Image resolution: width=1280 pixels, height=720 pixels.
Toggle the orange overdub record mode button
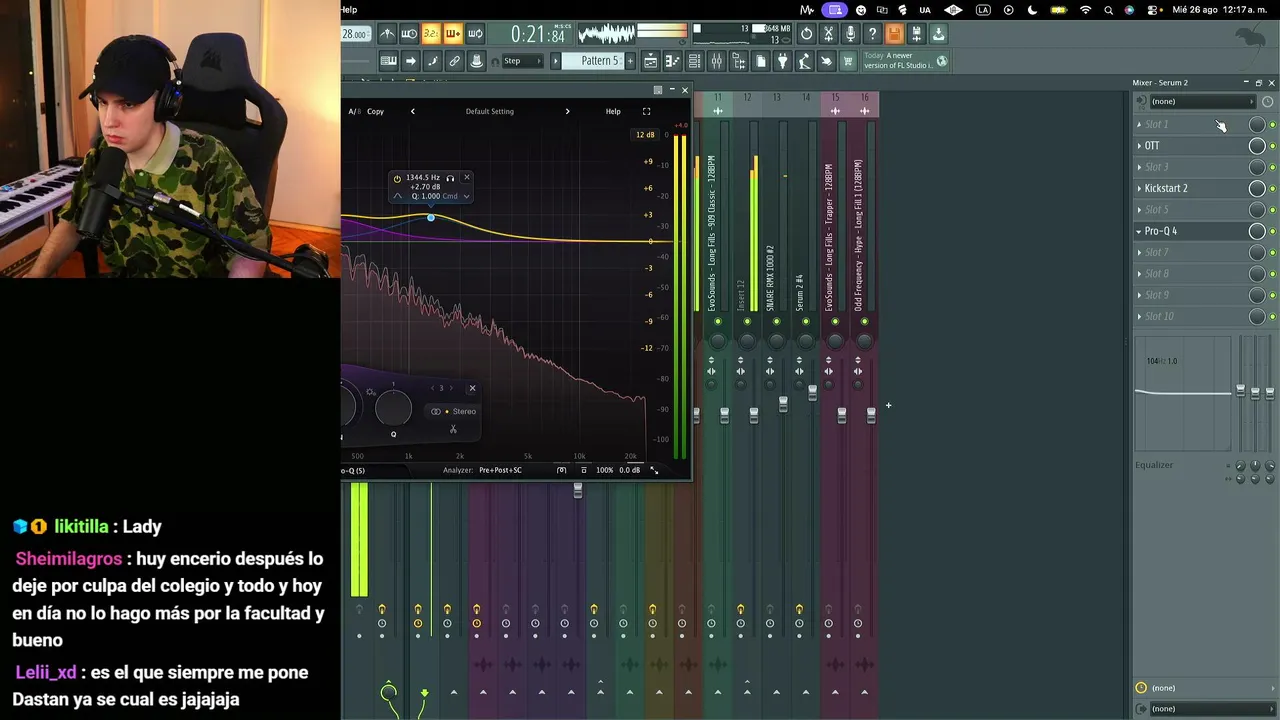(453, 34)
